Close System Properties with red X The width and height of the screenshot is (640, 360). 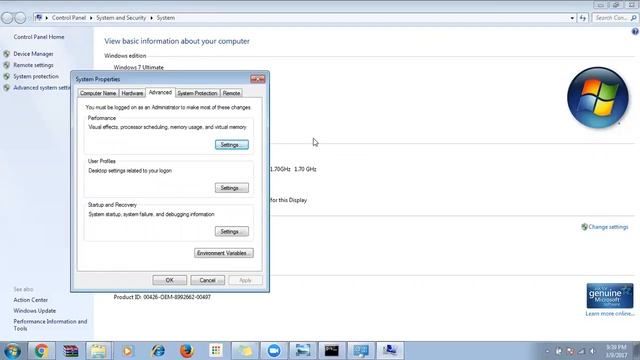(258, 79)
